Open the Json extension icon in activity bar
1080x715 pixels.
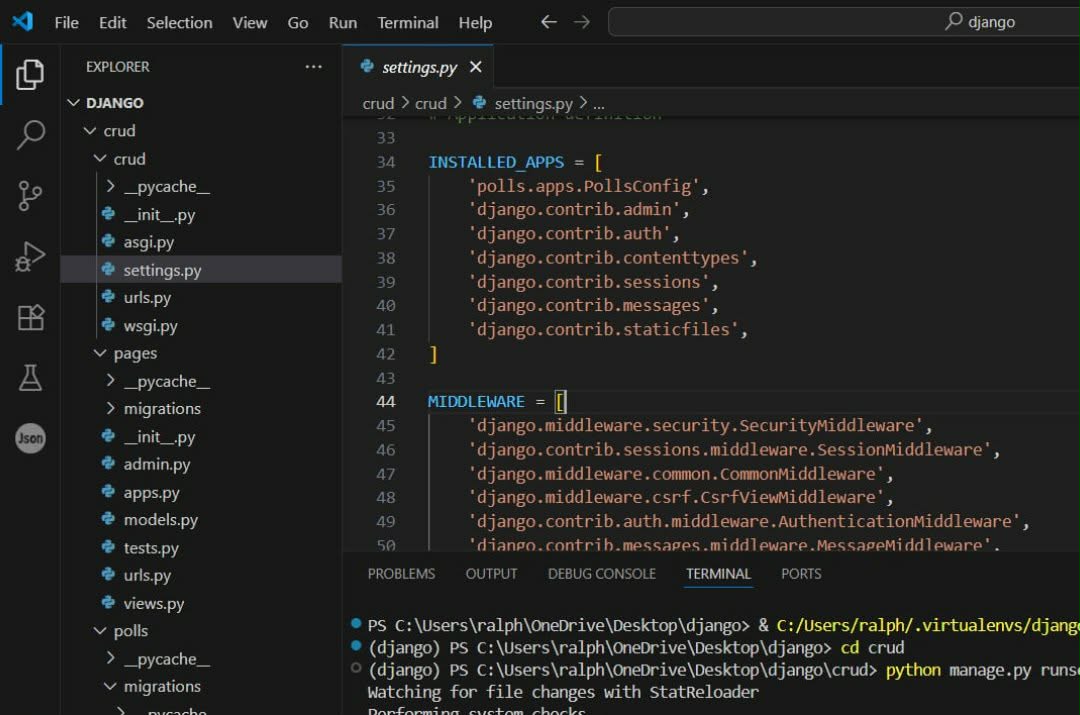click(30, 438)
